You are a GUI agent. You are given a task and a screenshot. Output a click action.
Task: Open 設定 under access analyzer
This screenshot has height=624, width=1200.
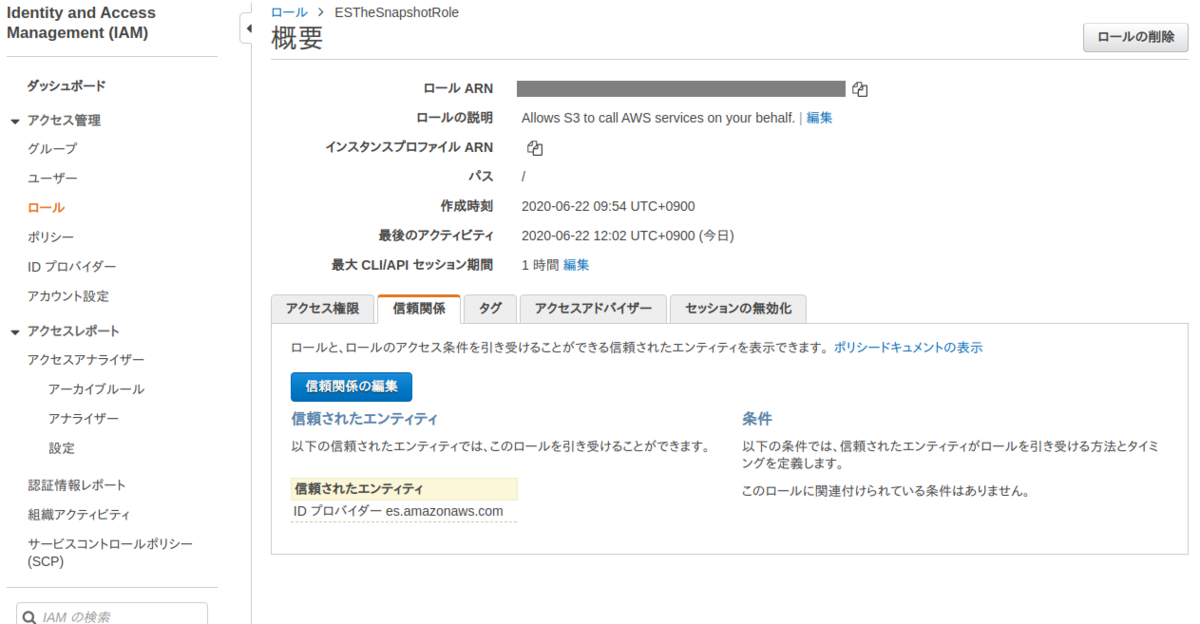point(61,448)
